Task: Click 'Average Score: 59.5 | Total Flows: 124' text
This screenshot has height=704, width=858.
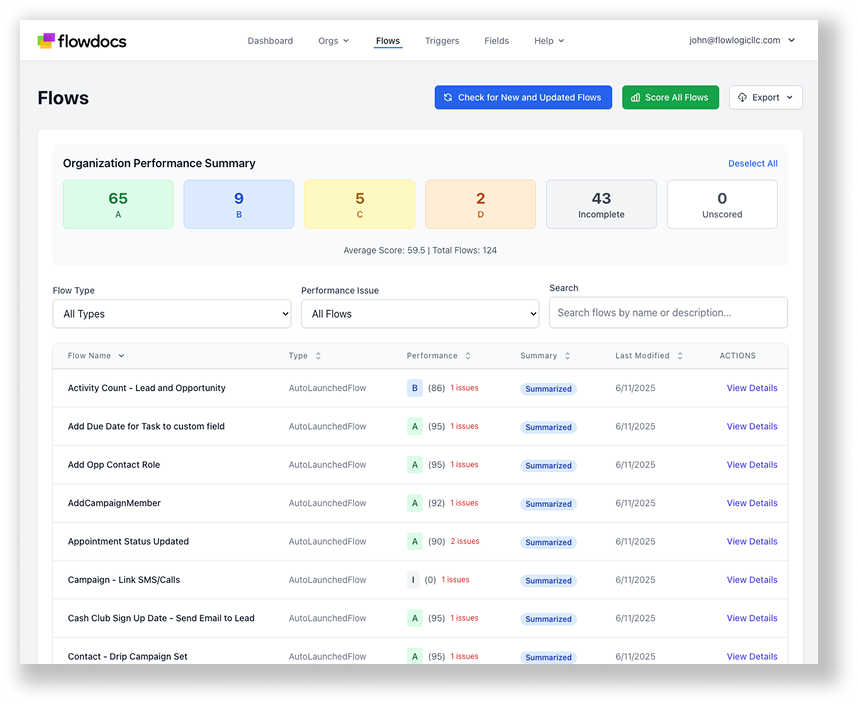Action: (x=420, y=250)
